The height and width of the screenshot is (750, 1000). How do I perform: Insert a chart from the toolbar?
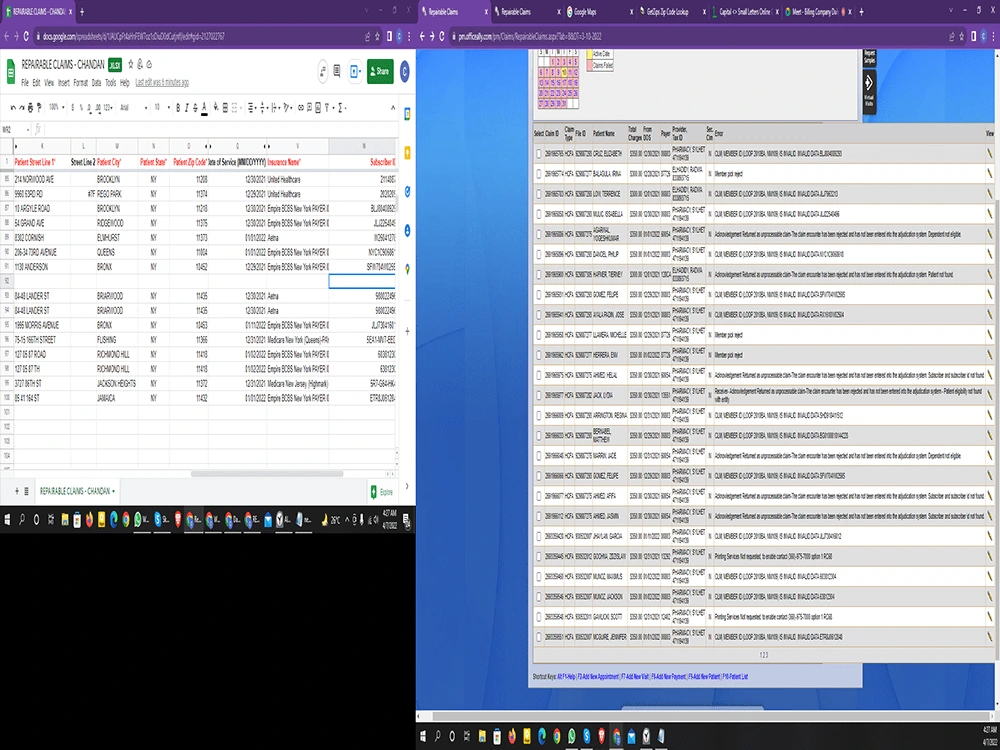click(x=318, y=108)
